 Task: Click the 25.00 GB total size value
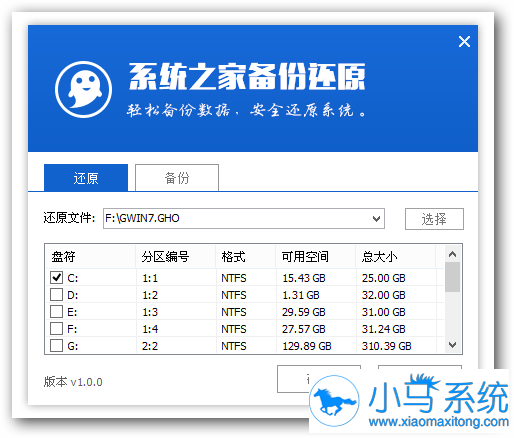(384, 278)
